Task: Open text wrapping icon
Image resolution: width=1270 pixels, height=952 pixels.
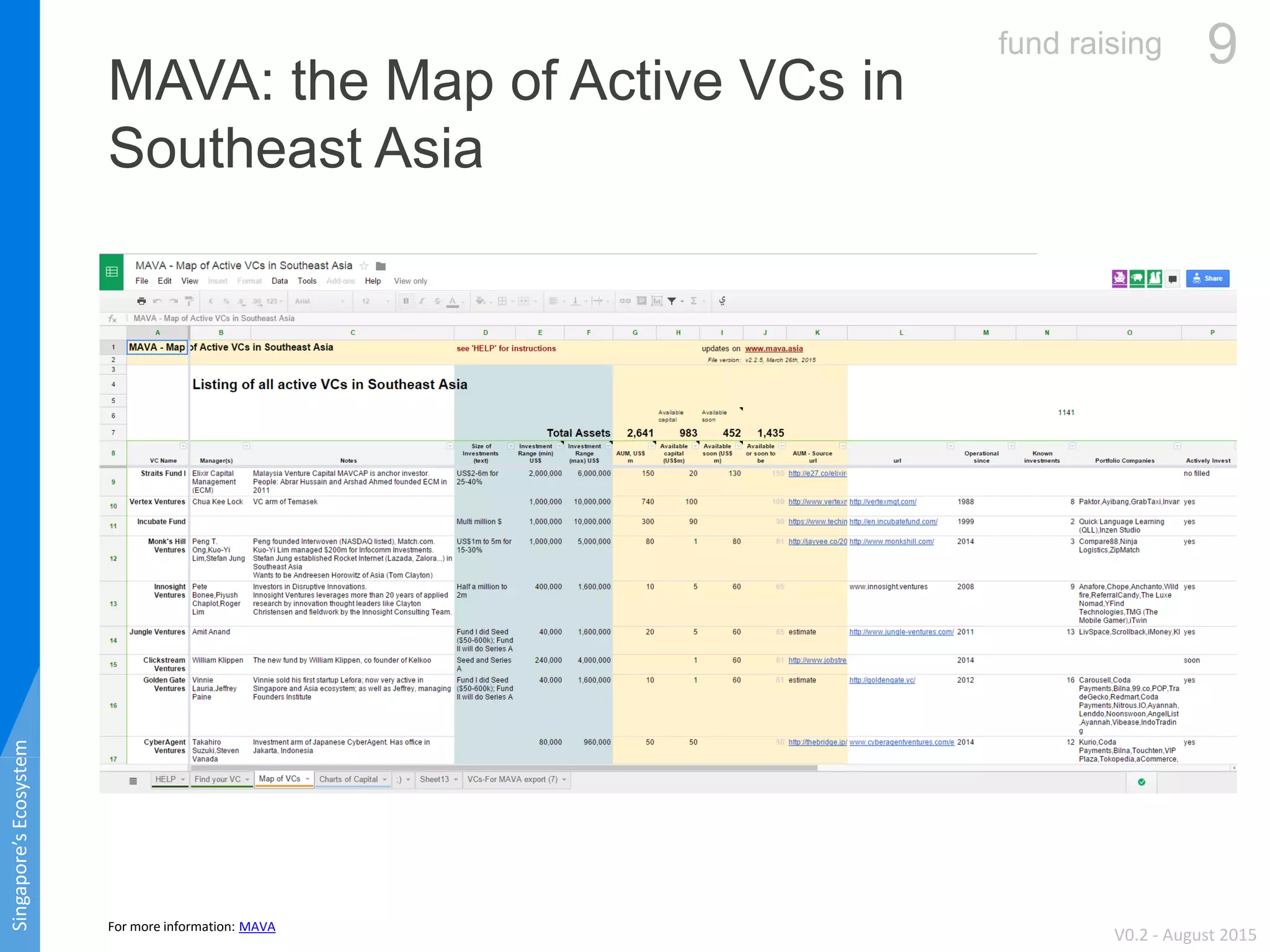Action: tap(597, 301)
